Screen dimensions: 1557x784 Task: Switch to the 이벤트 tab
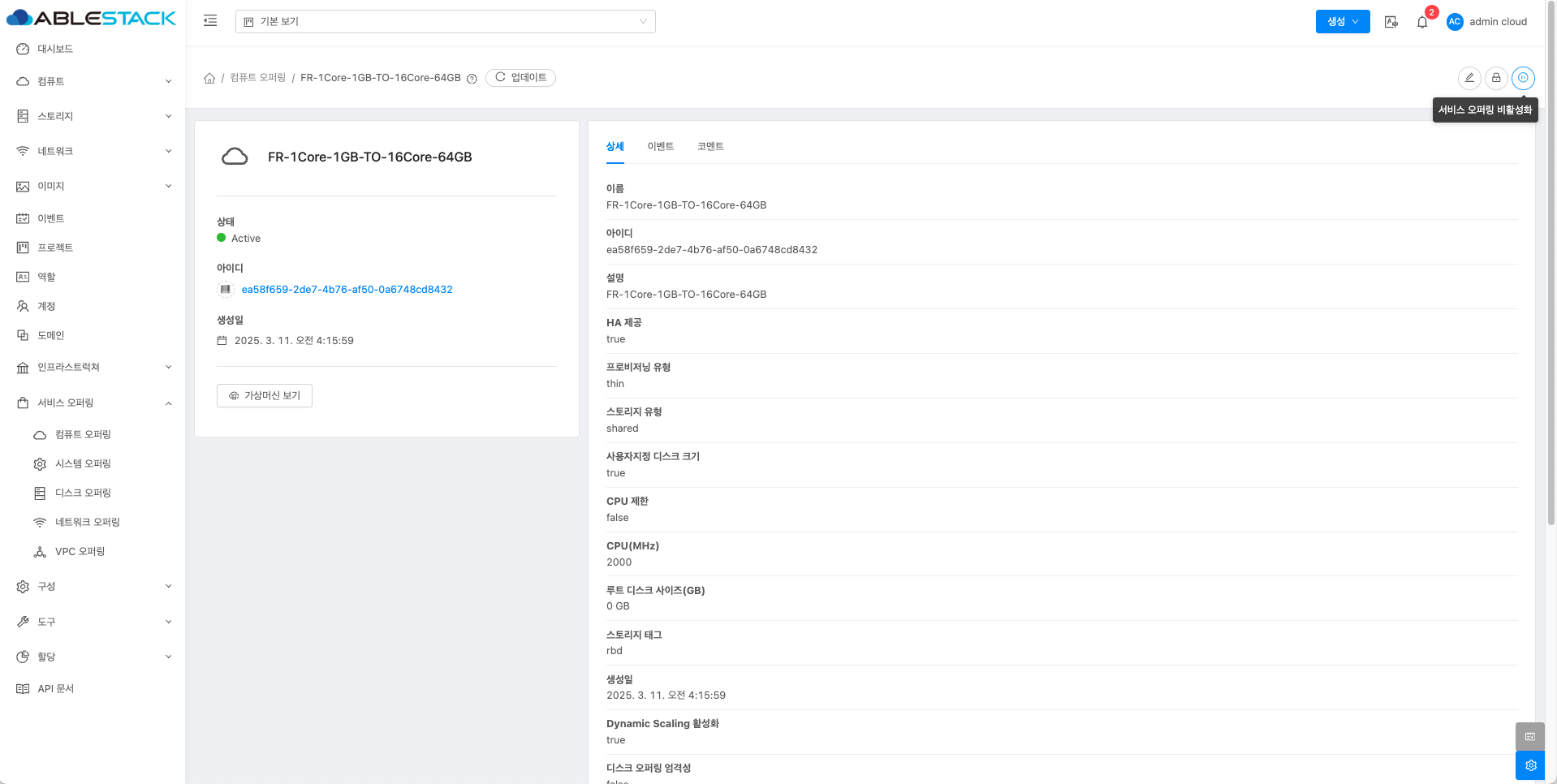(x=660, y=146)
